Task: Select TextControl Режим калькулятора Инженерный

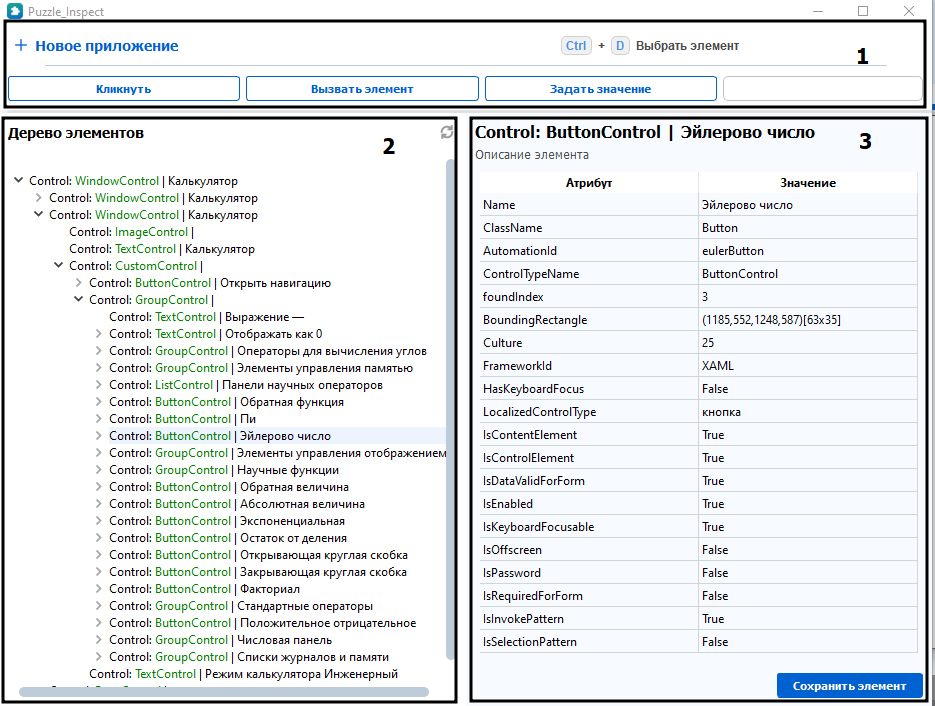Action: pos(243,674)
